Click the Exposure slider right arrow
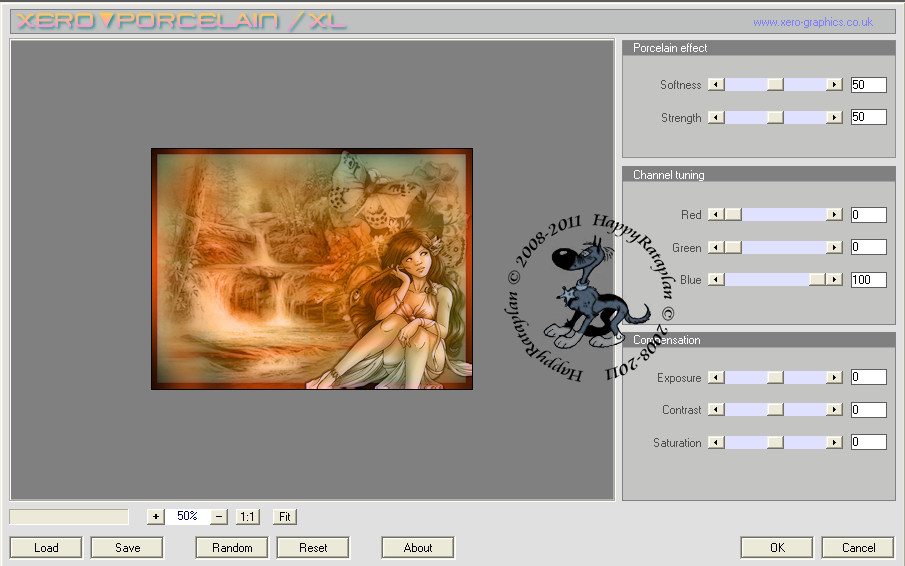 pyautogui.click(x=834, y=377)
